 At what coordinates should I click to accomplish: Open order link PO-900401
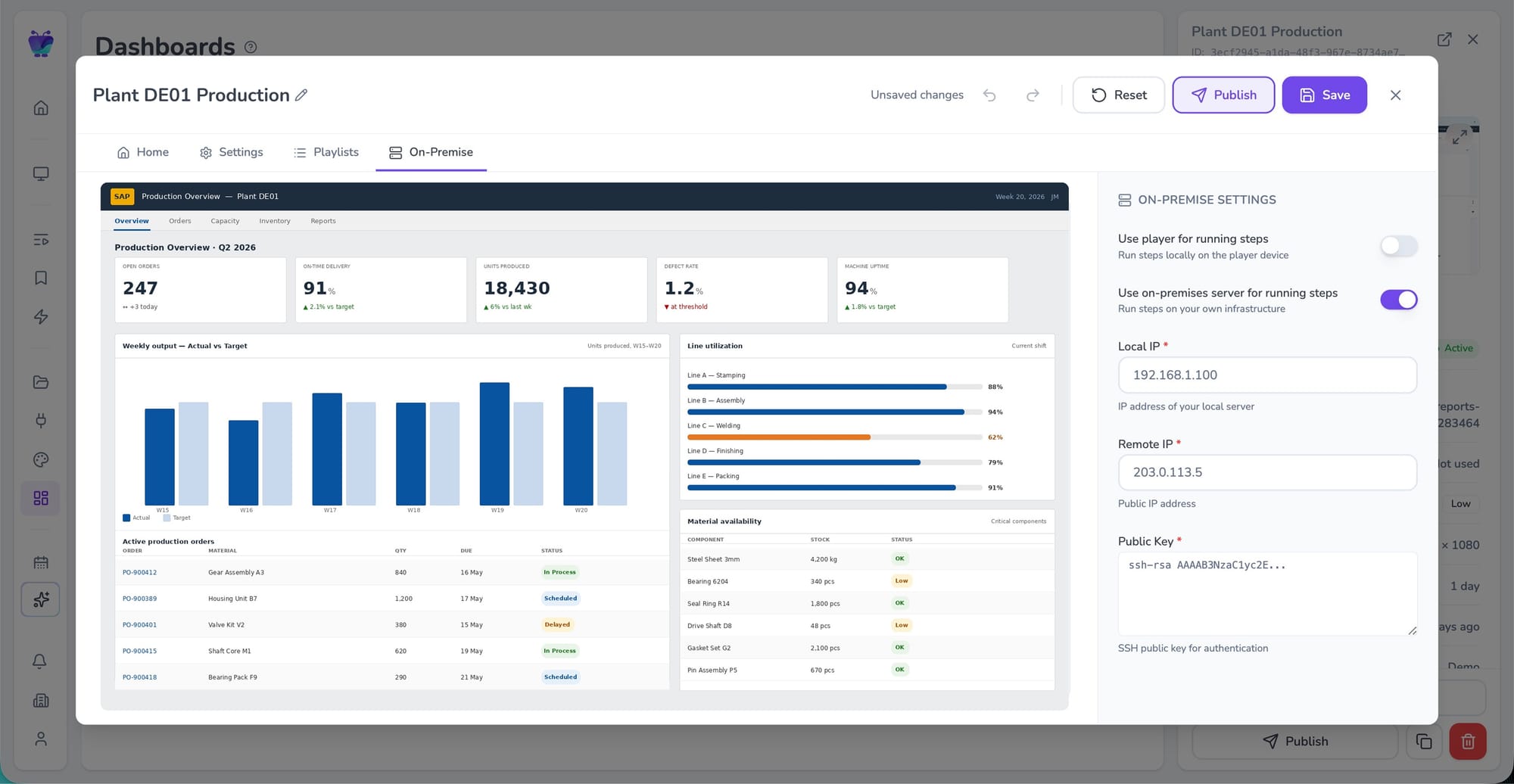click(140, 625)
